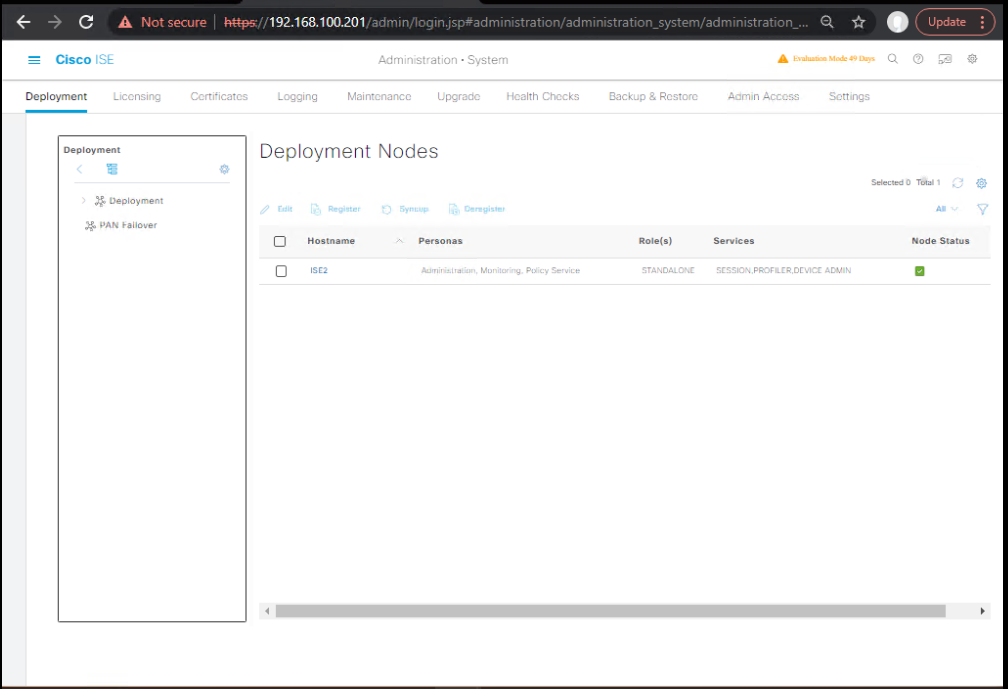Open the browser three-dot menu
The height and width of the screenshot is (689, 1008).
pyautogui.click(x=982, y=22)
